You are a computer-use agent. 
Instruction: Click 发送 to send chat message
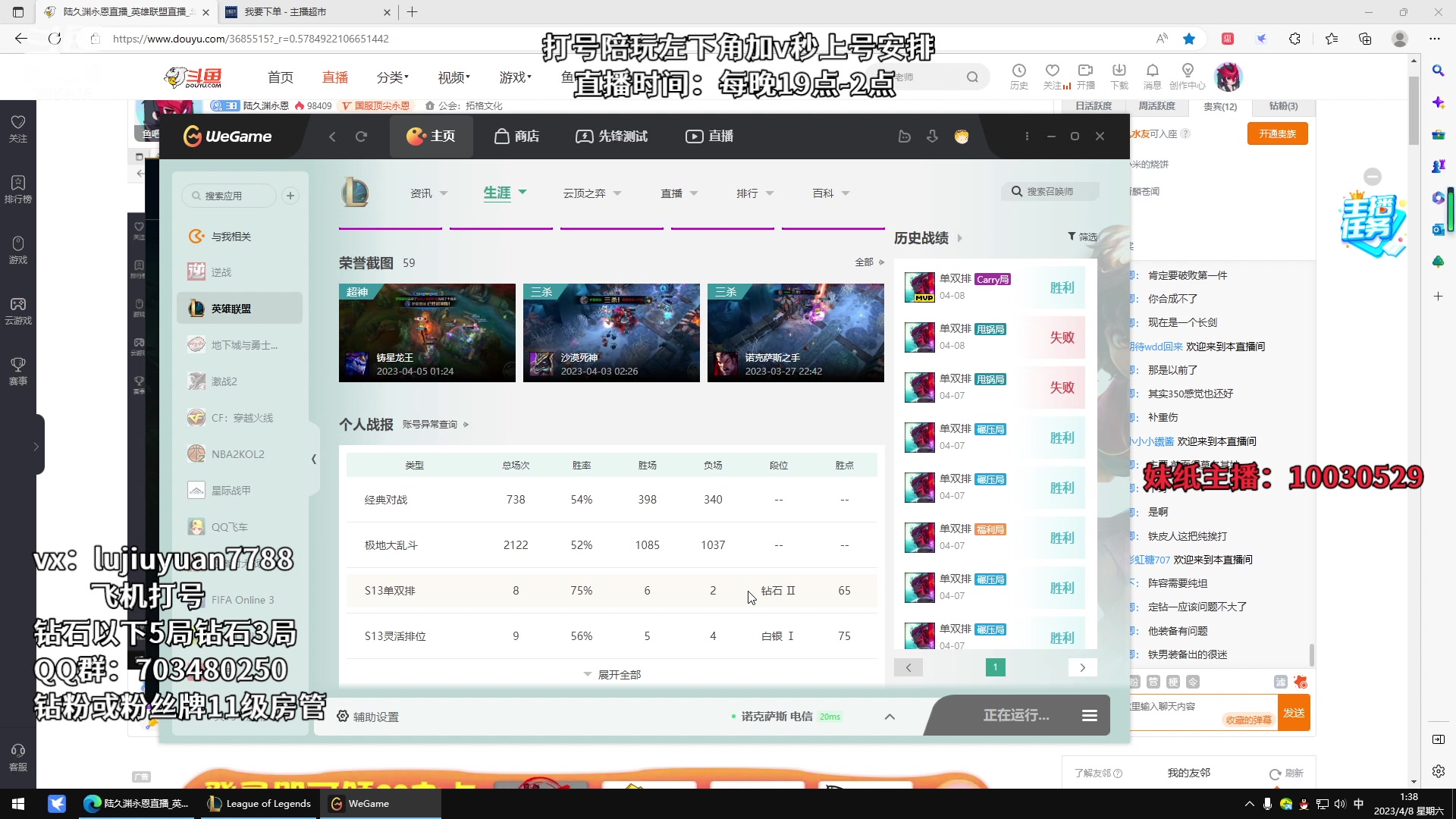point(1294,713)
